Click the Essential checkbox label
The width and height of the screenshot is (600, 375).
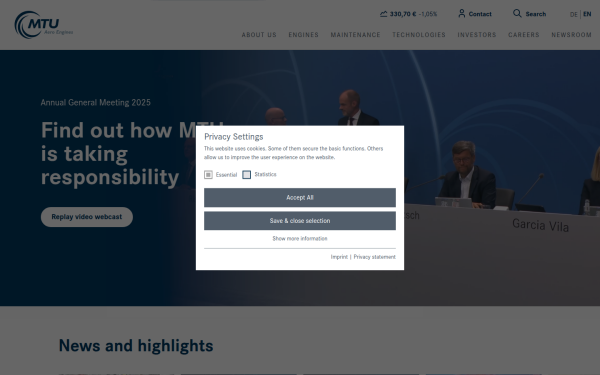click(227, 175)
